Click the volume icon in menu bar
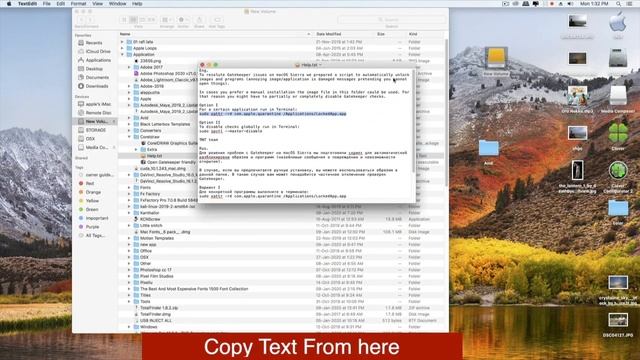640x360 pixels. 570,4
